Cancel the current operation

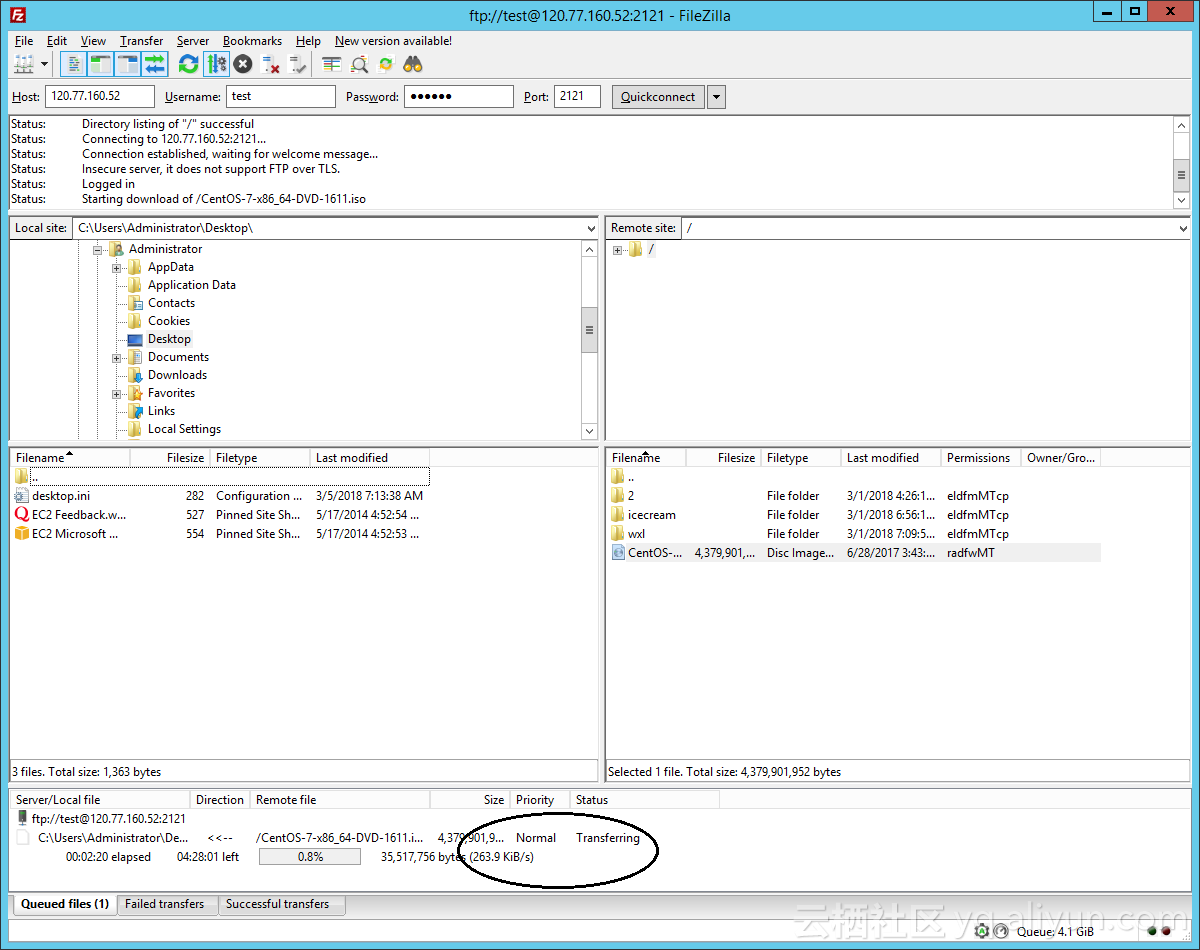[x=243, y=64]
